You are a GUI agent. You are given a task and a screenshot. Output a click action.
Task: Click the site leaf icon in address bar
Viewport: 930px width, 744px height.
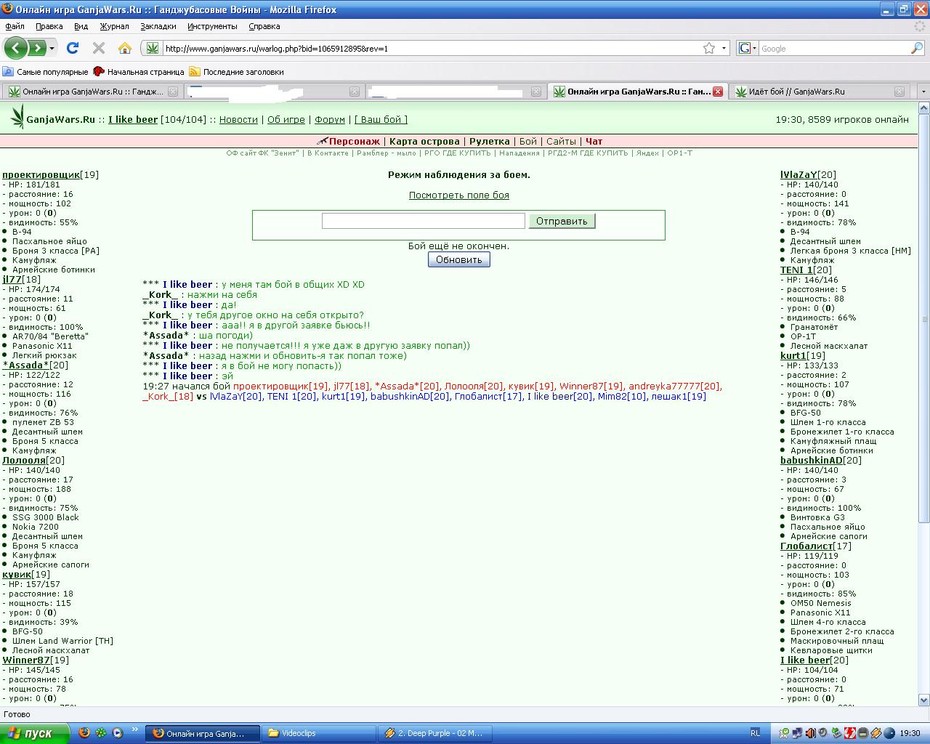pos(152,49)
